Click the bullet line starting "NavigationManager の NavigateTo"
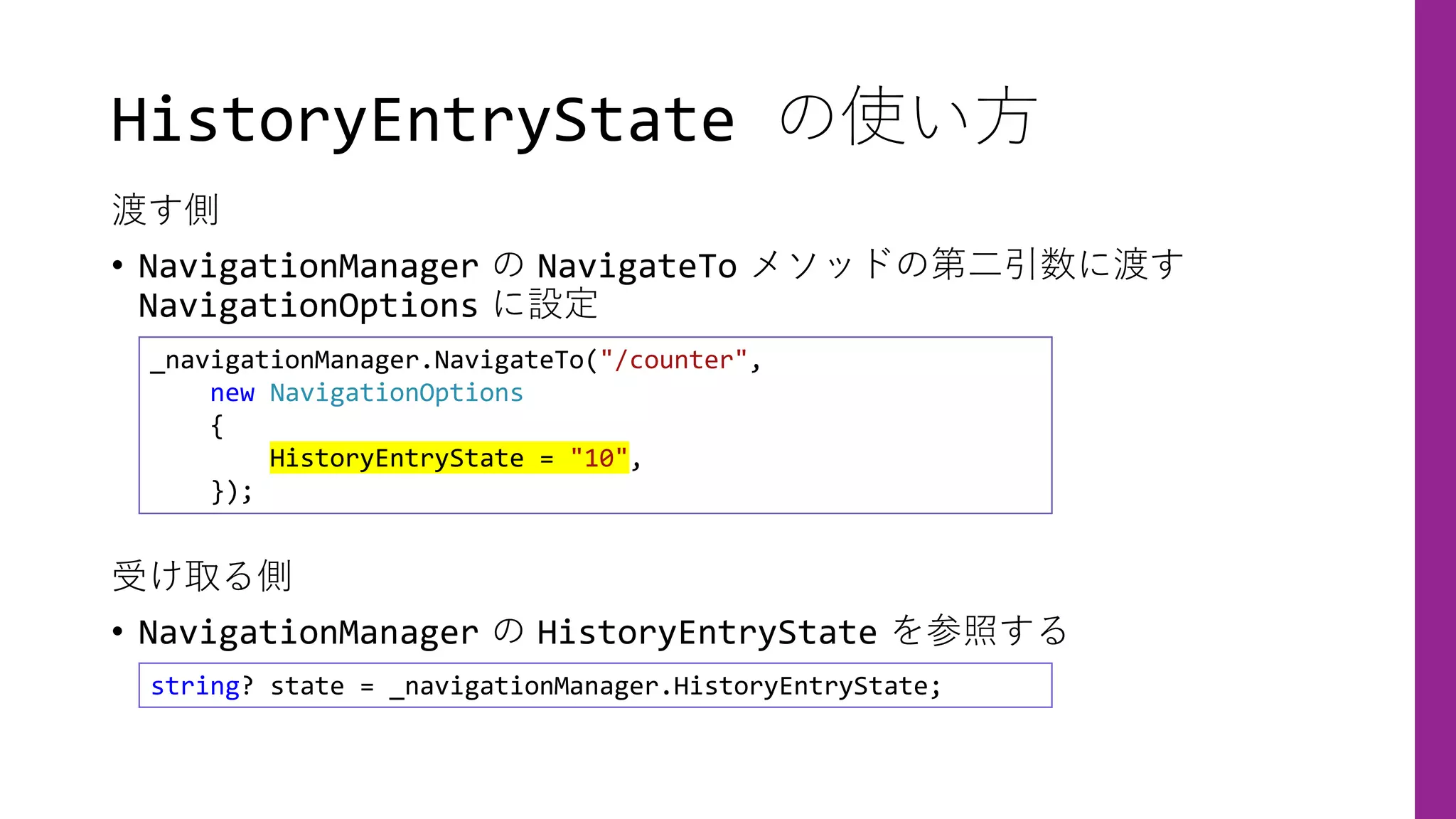The height and width of the screenshot is (819, 1456). click(660, 265)
